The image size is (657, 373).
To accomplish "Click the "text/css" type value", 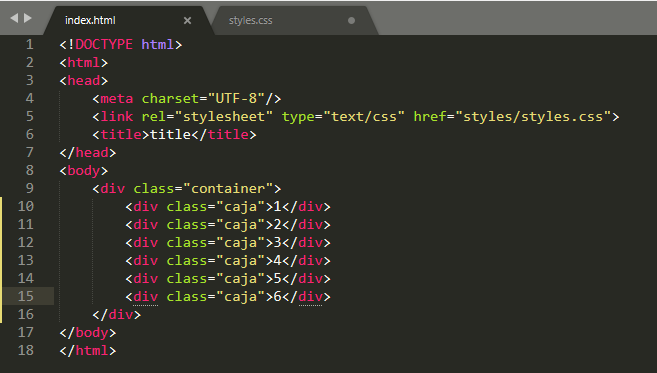I will 364,117.
